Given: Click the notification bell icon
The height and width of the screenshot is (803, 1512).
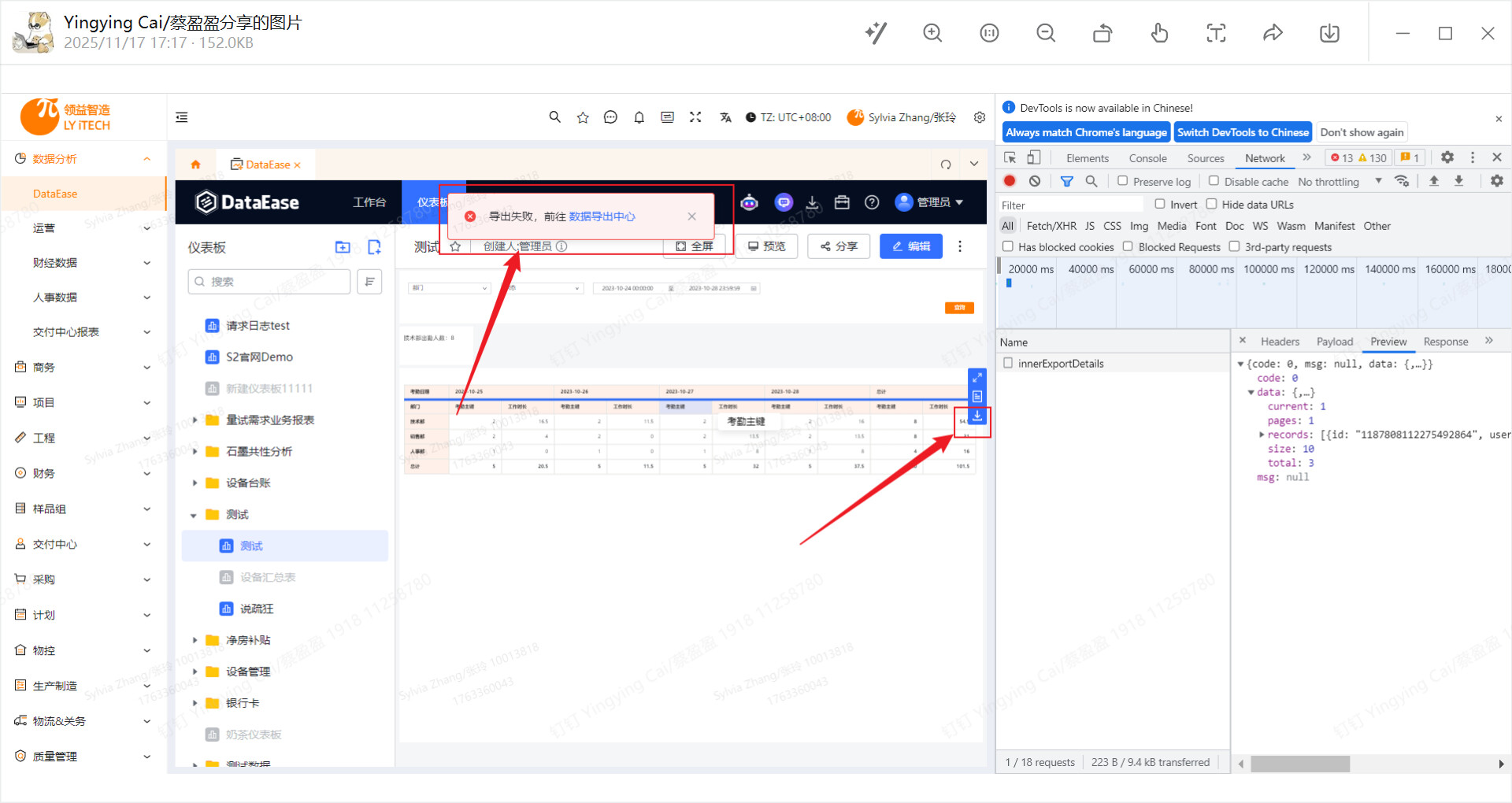Looking at the screenshot, I should pyautogui.click(x=639, y=117).
